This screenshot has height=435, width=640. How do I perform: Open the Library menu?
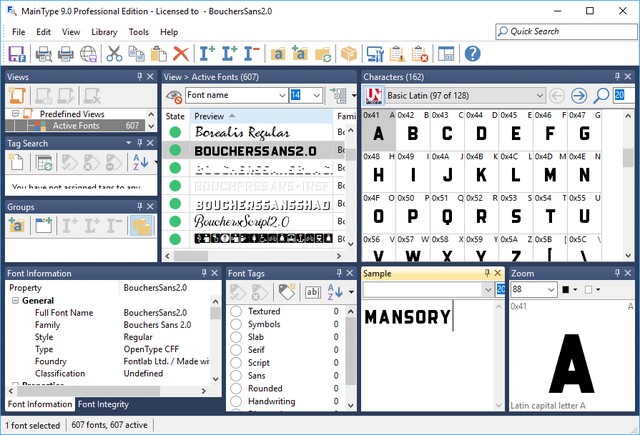pos(103,32)
